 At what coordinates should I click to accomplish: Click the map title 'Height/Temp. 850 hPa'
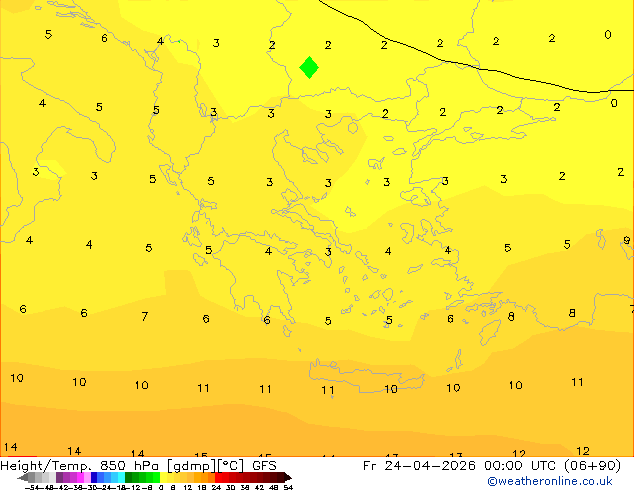(x=81, y=466)
